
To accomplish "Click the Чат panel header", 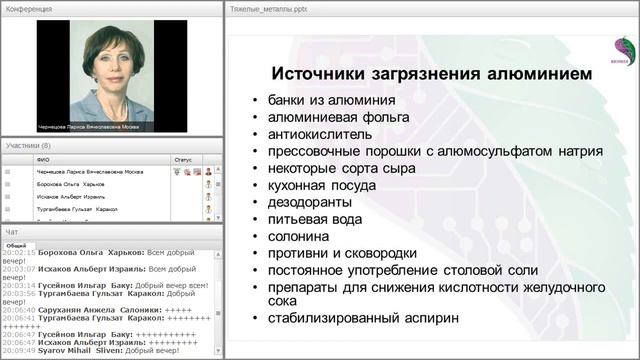I will 112,232.
